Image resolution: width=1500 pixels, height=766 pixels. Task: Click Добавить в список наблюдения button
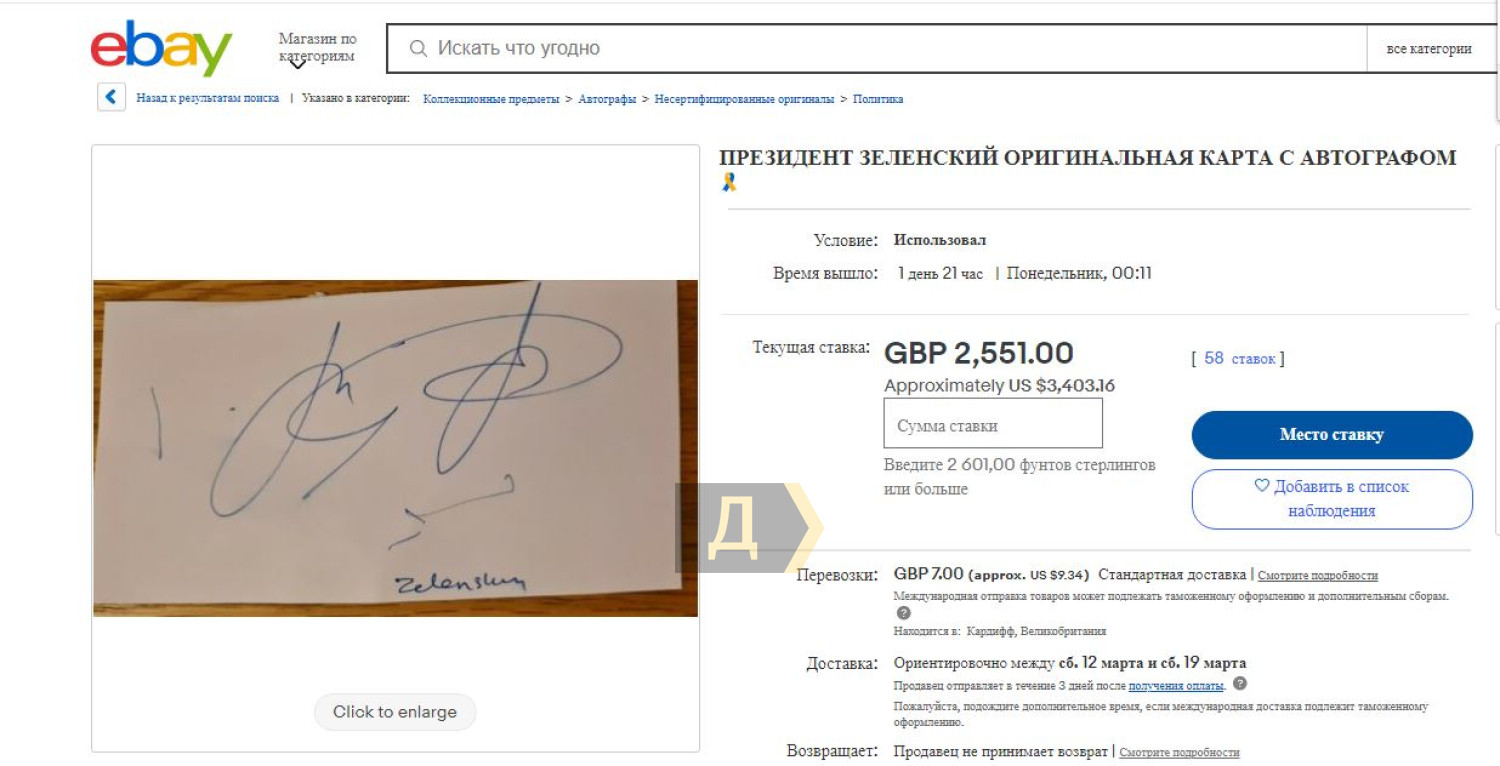point(1332,499)
